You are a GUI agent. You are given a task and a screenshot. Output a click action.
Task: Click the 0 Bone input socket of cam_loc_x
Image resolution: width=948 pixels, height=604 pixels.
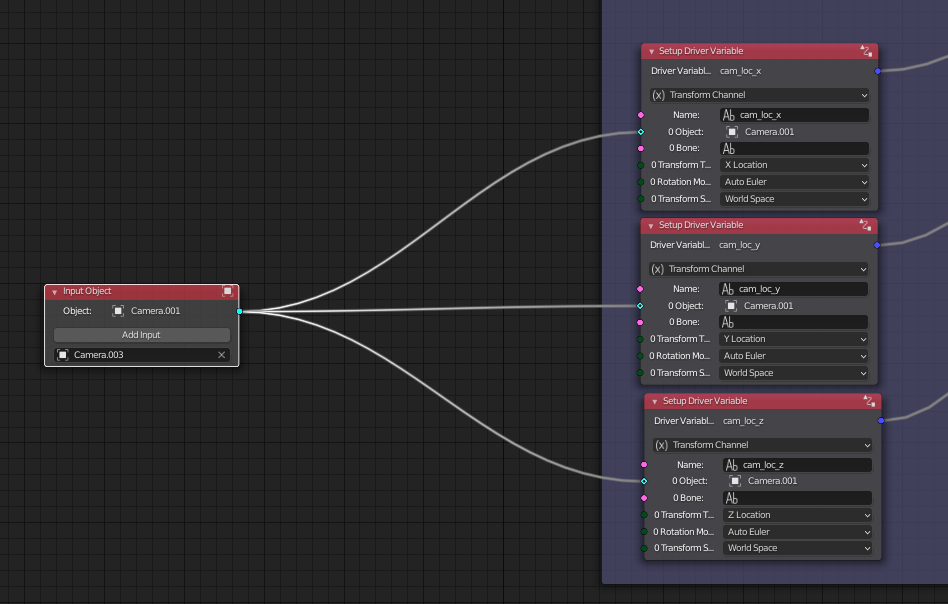coord(641,148)
